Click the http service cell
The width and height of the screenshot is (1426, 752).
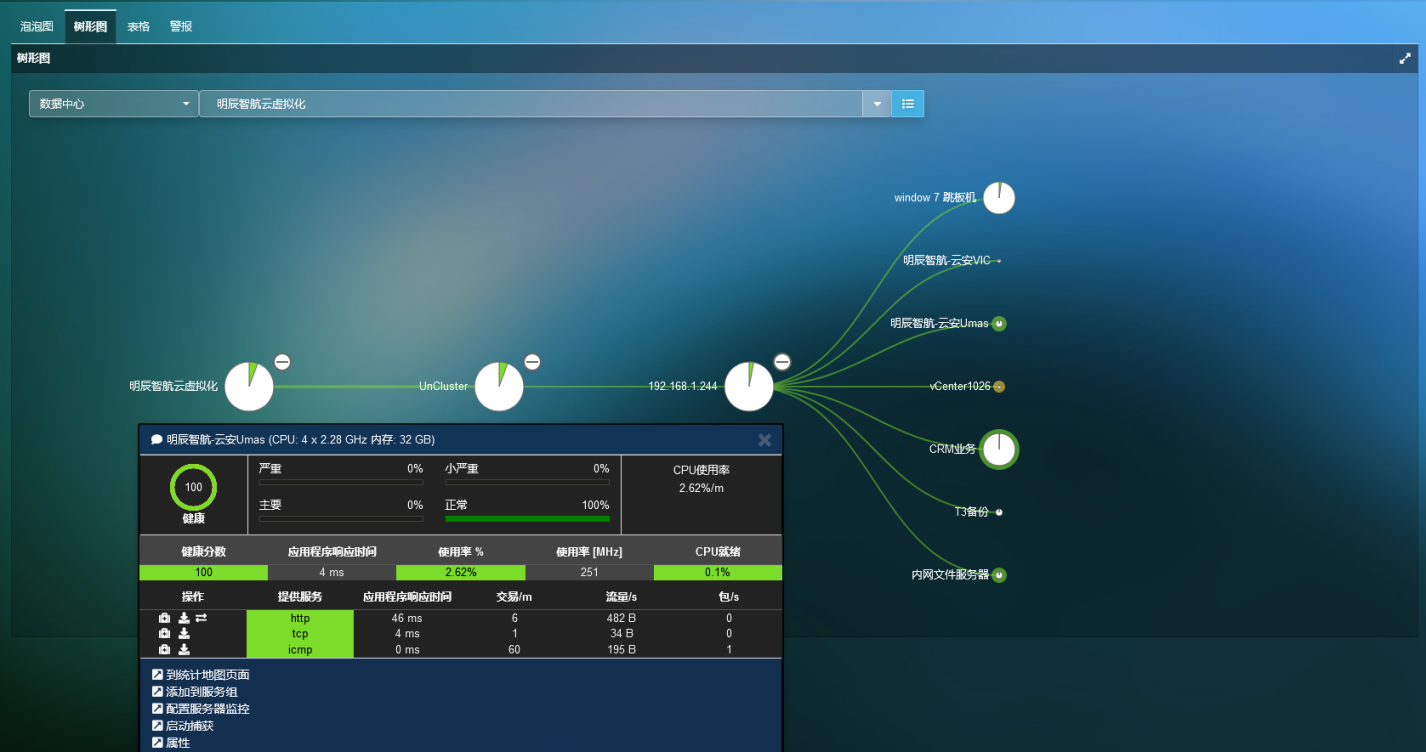point(300,618)
